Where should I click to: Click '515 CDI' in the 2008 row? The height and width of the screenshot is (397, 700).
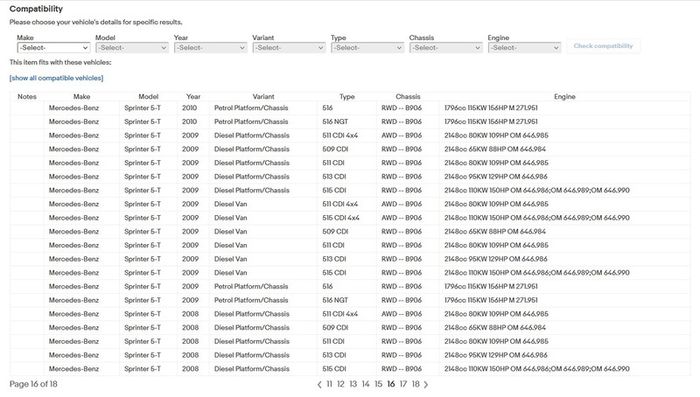[x=334, y=369]
